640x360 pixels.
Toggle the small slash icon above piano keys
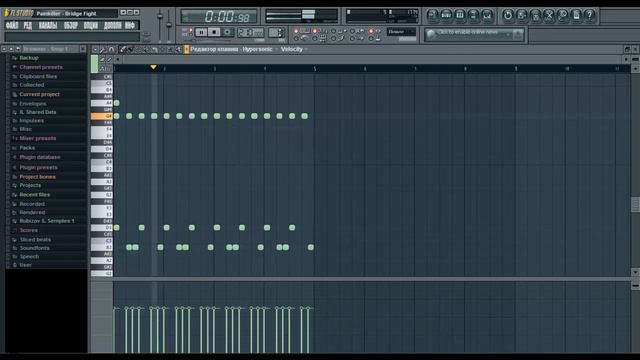[109, 60]
